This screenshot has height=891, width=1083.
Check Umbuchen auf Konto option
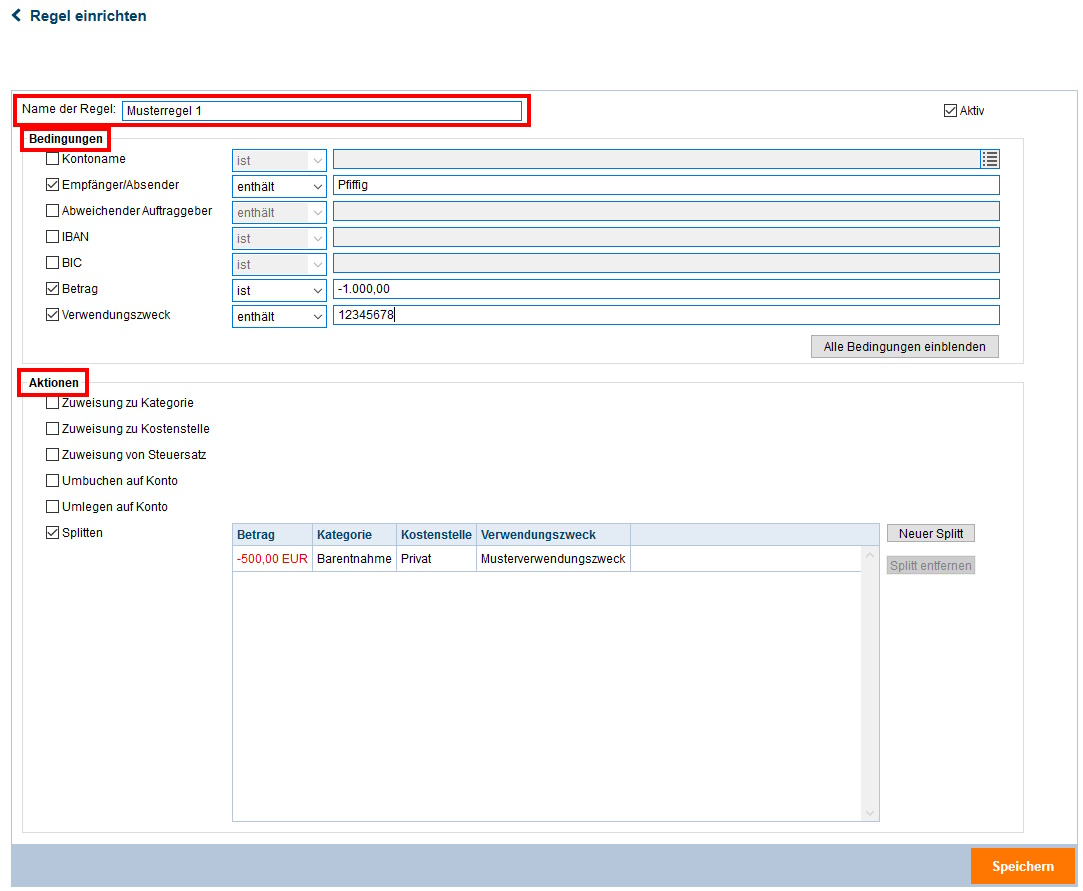[53, 481]
